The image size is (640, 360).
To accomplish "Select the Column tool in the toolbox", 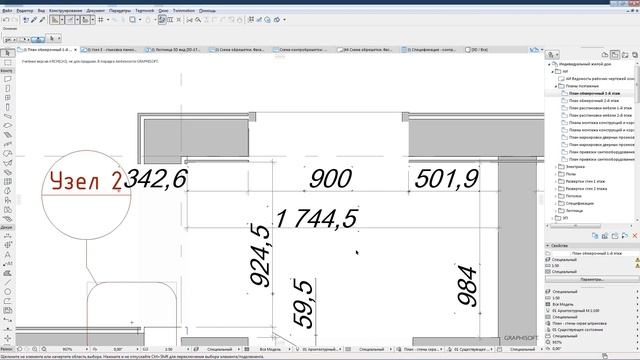I will pyautogui.click(x=7, y=107).
